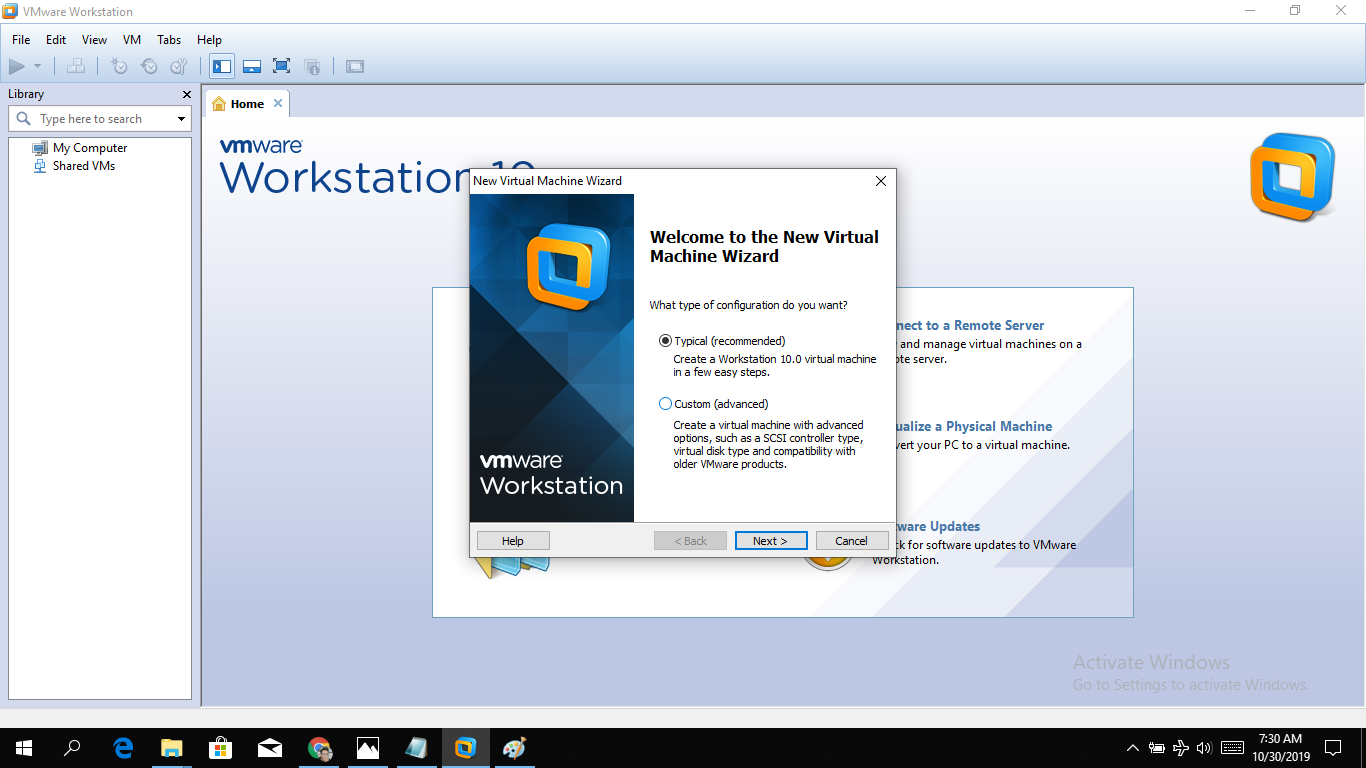Image resolution: width=1366 pixels, height=768 pixels.
Task: Open the Tabs menu
Action: tap(169, 40)
